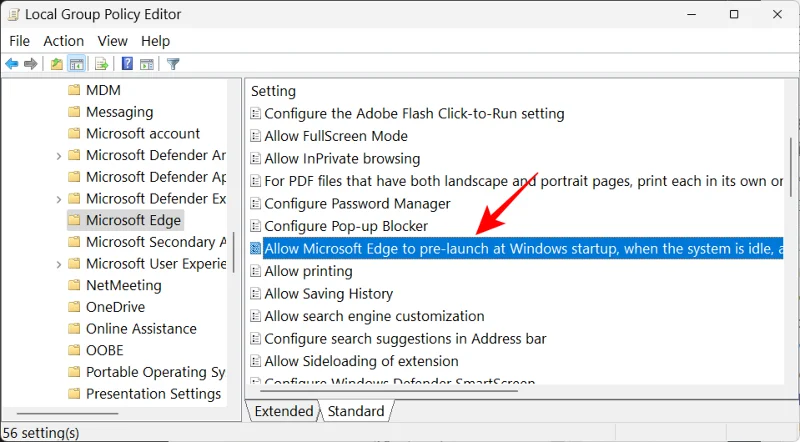Image resolution: width=800 pixels, height=442 pixels.
Task: Click the MDM folder icon
Action: pyautogui.click(x=74, y=90)
